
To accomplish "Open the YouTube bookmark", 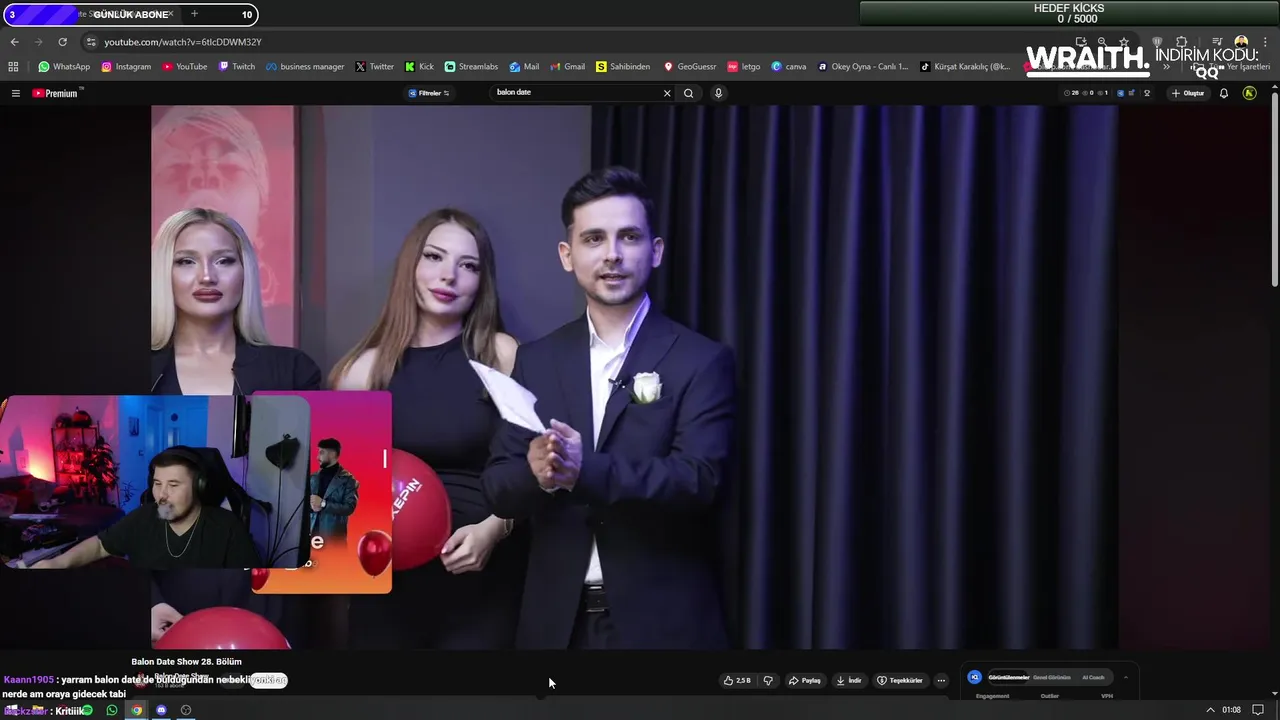I will [185, 67].
